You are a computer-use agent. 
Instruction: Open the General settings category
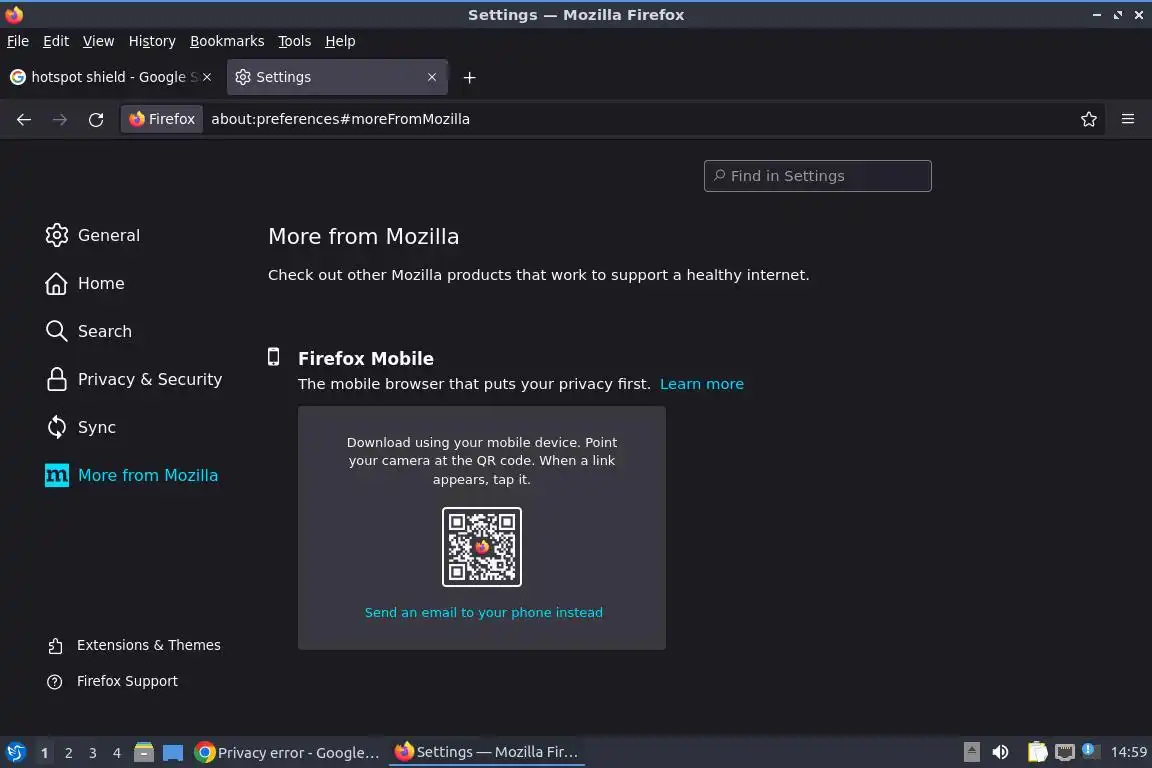(x=93, y=235)
